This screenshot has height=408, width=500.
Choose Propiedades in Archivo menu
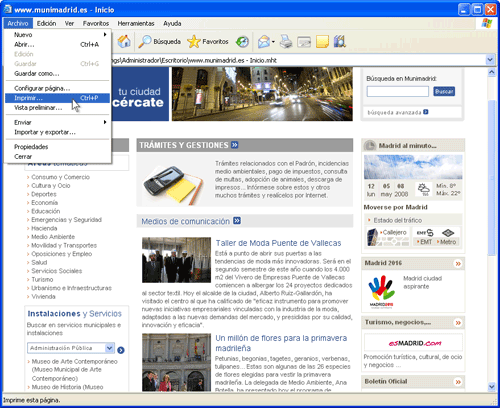tap(57, 147)
